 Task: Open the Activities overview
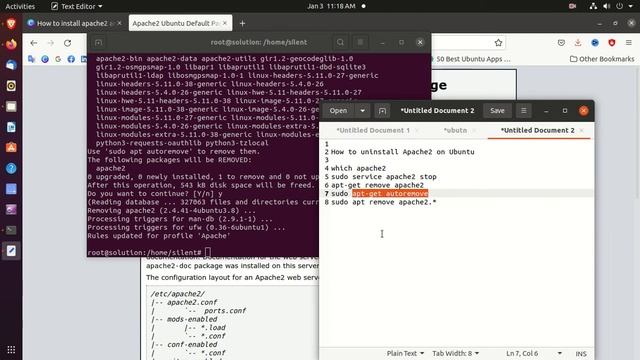click(20, 6)
